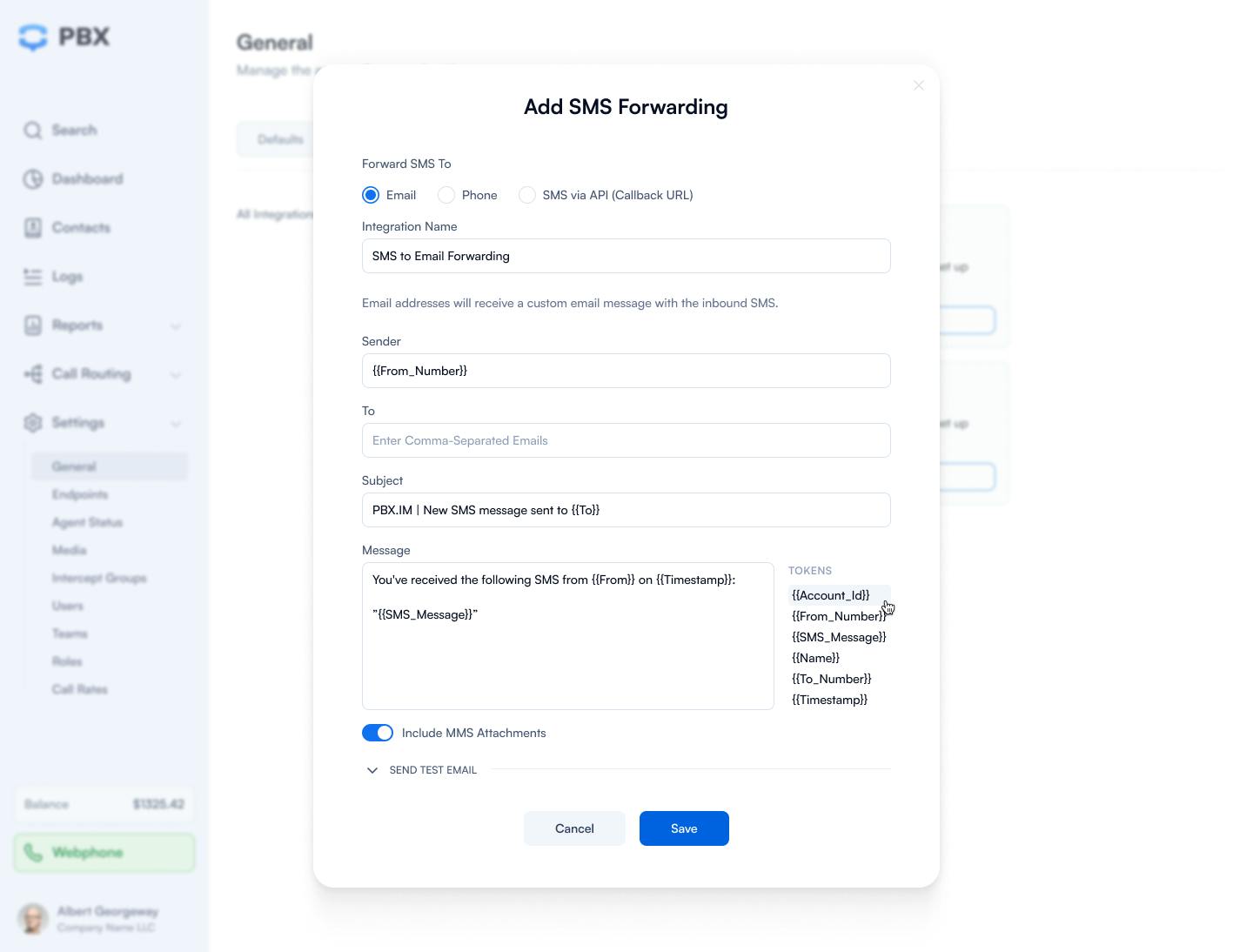This screenshot has width=1253, height=952.
Task: Click the Call Routing icon
Action: (33, 374)
